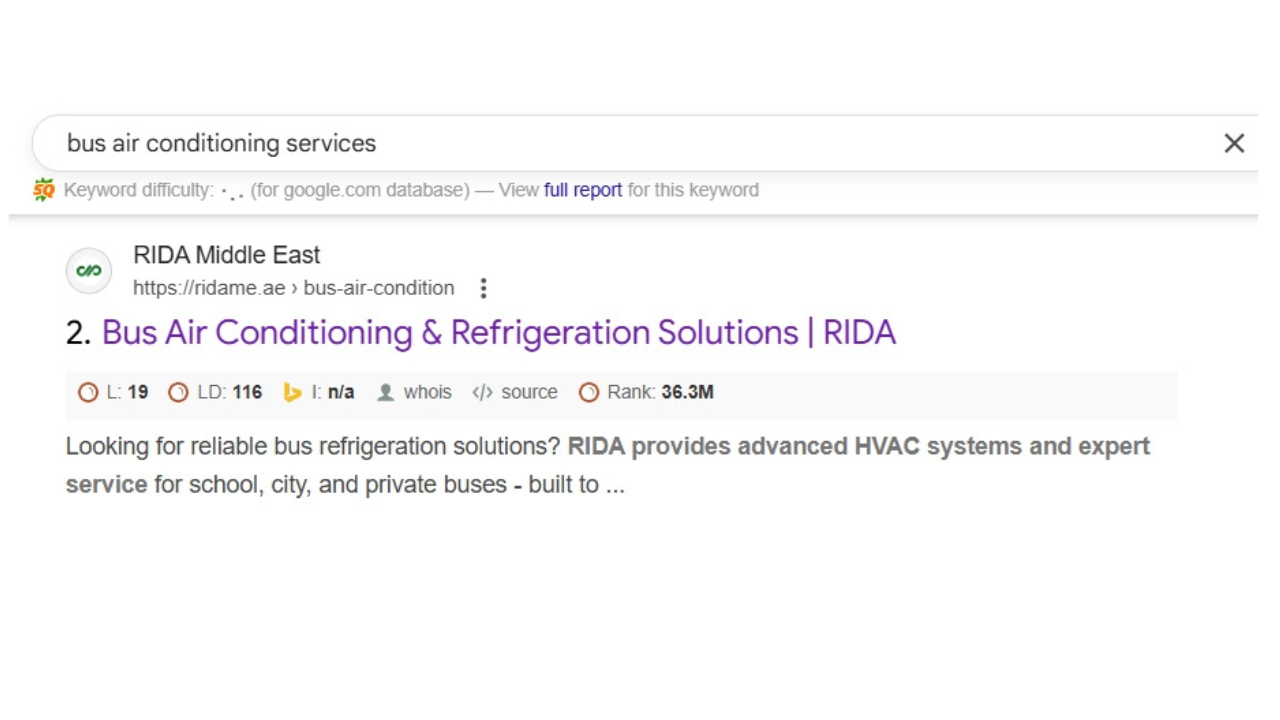
Task: Click the Semrush icon beside 'Rank'
Action: [589, 392]
